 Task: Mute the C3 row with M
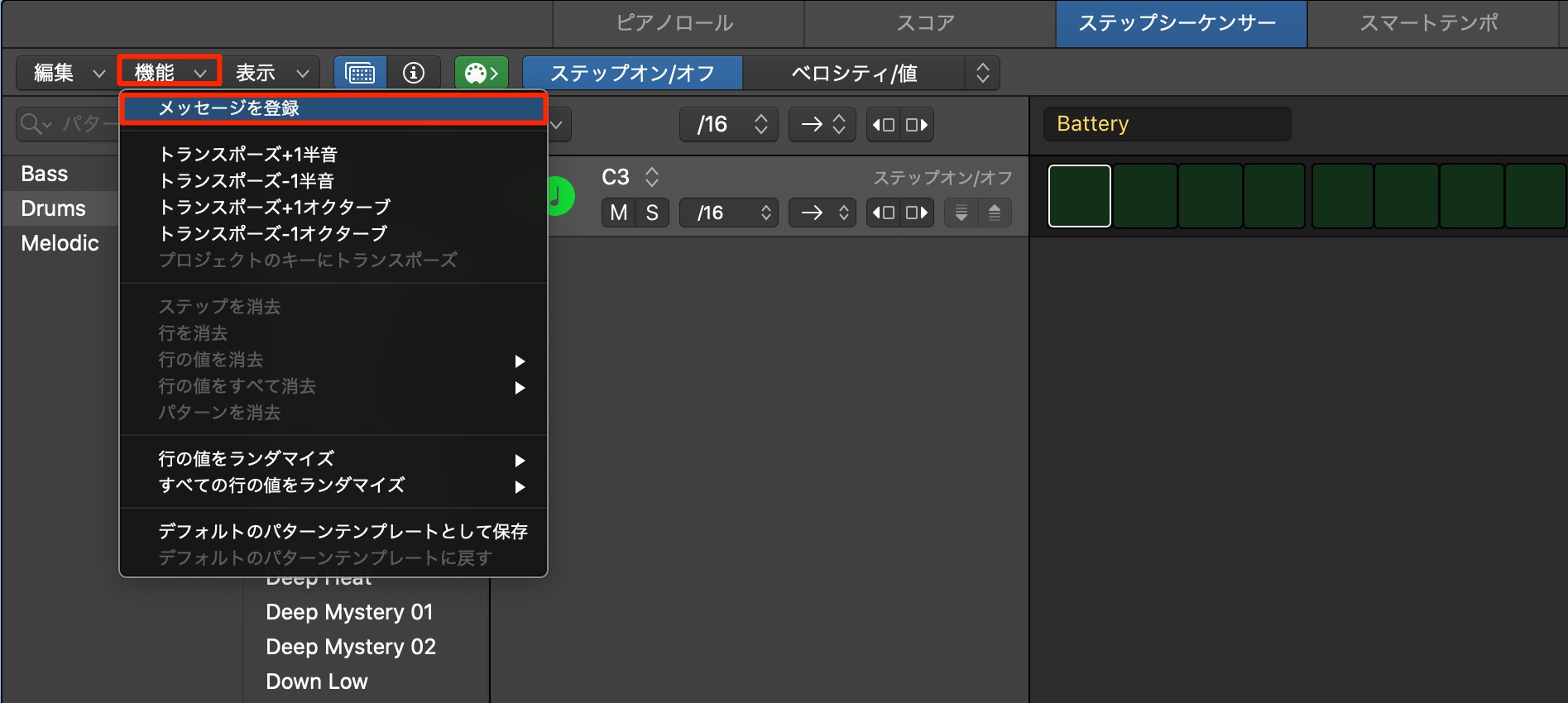pos(619,213)
